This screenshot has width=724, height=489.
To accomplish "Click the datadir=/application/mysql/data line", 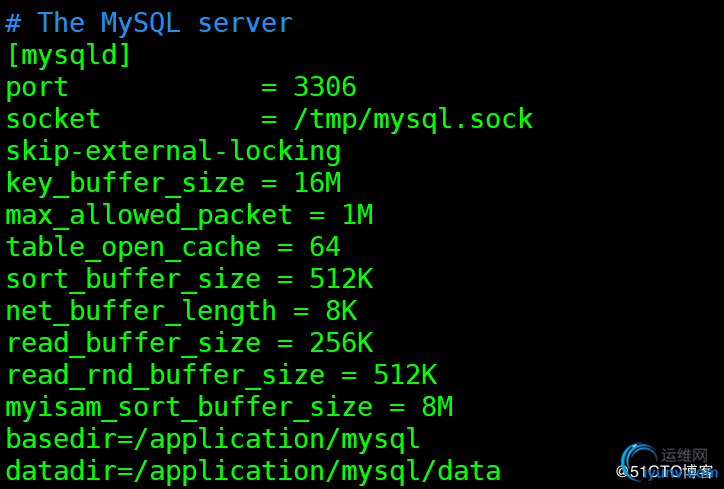I will [252, 470].
